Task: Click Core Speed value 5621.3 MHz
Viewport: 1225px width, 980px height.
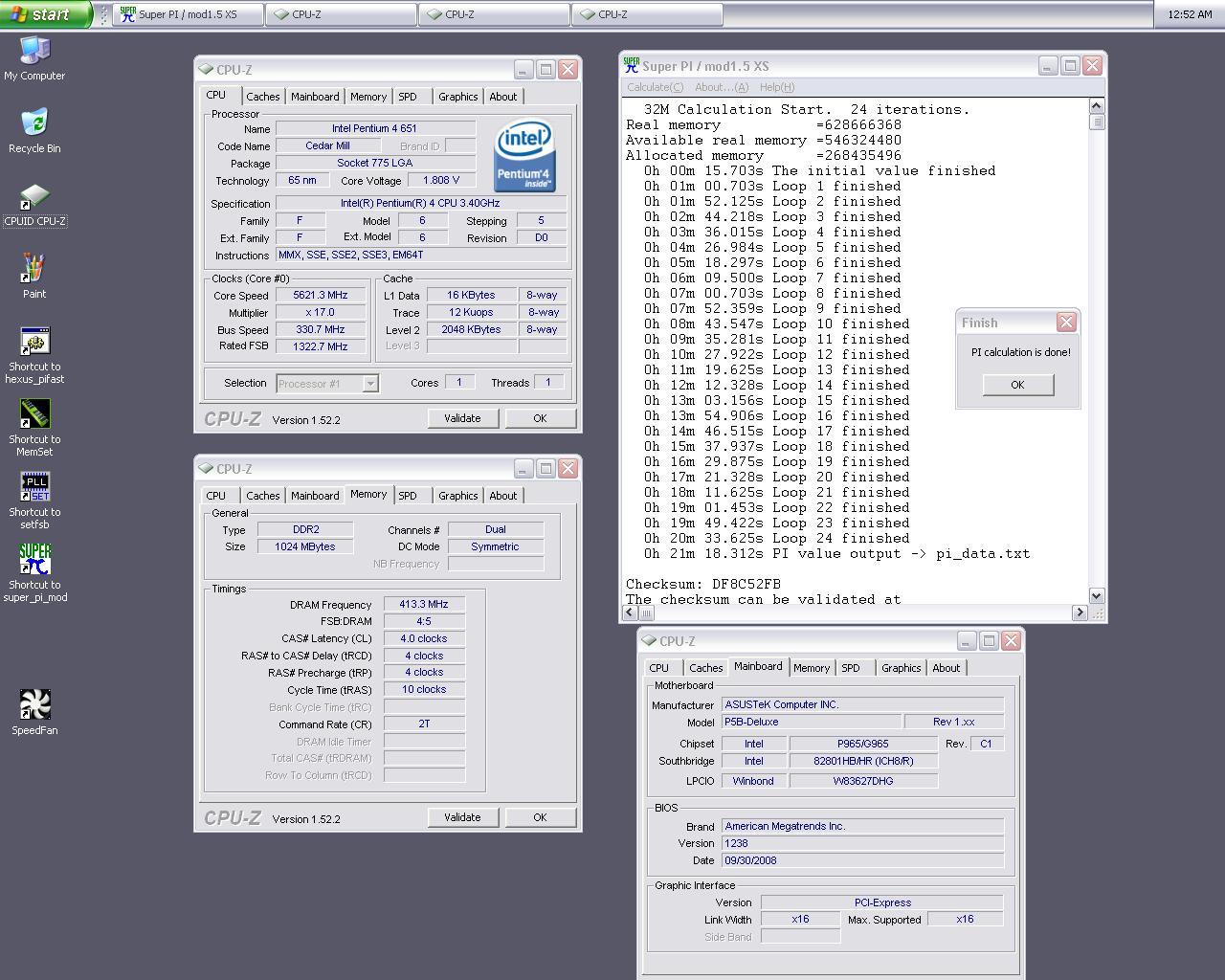Action: coord(321,296)
